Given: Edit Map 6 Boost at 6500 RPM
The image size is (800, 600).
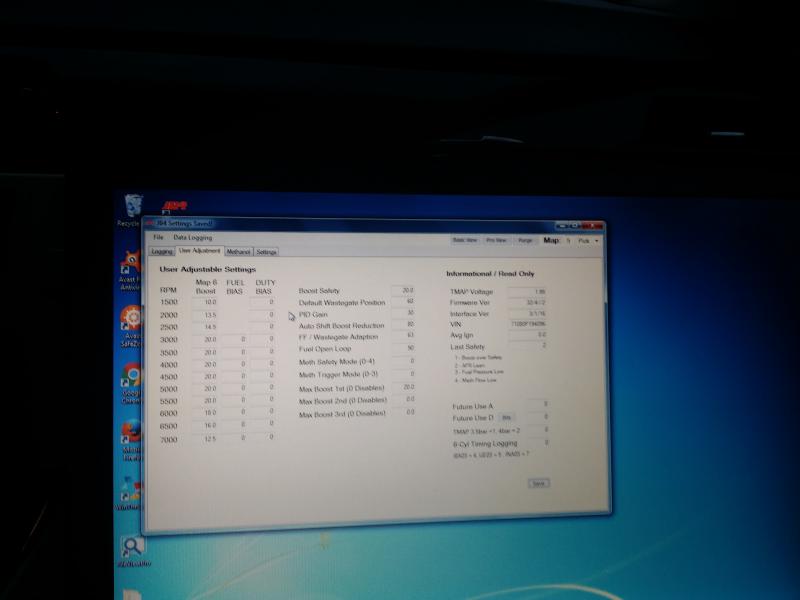Looking at the screenshot, I should [x=205, y=426].
